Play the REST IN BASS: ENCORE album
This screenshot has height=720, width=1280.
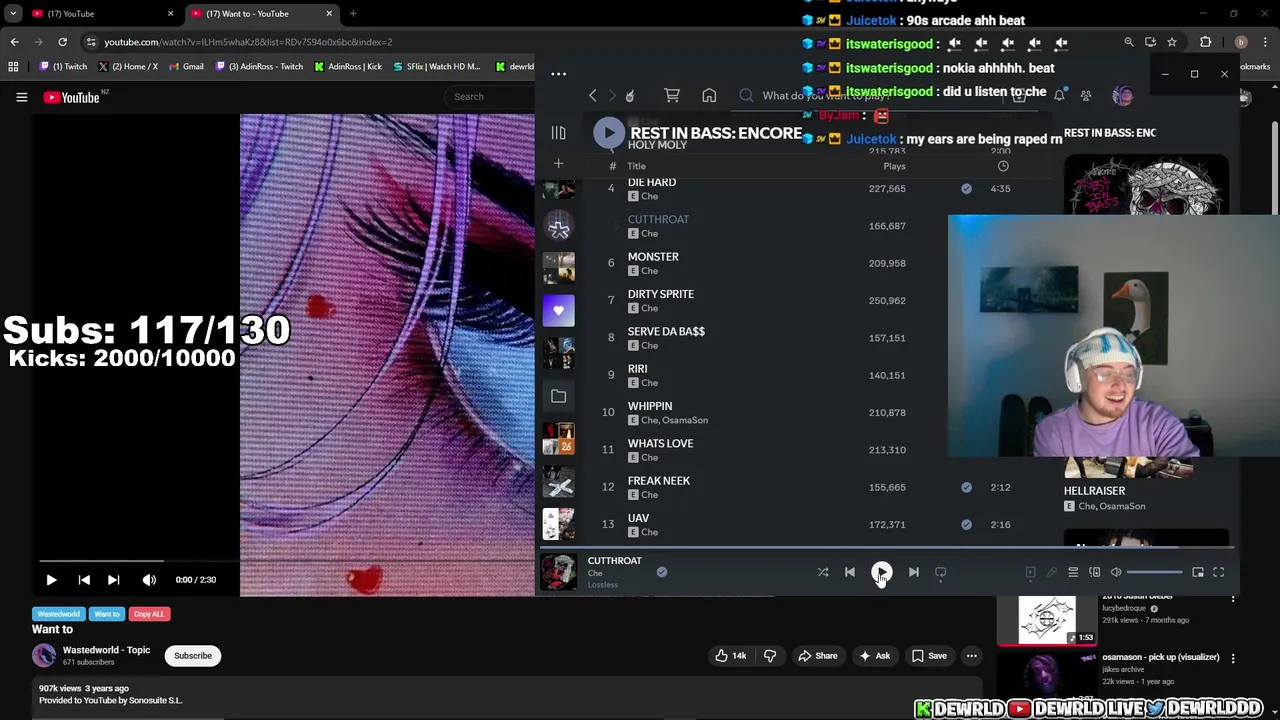pos(609,132)
